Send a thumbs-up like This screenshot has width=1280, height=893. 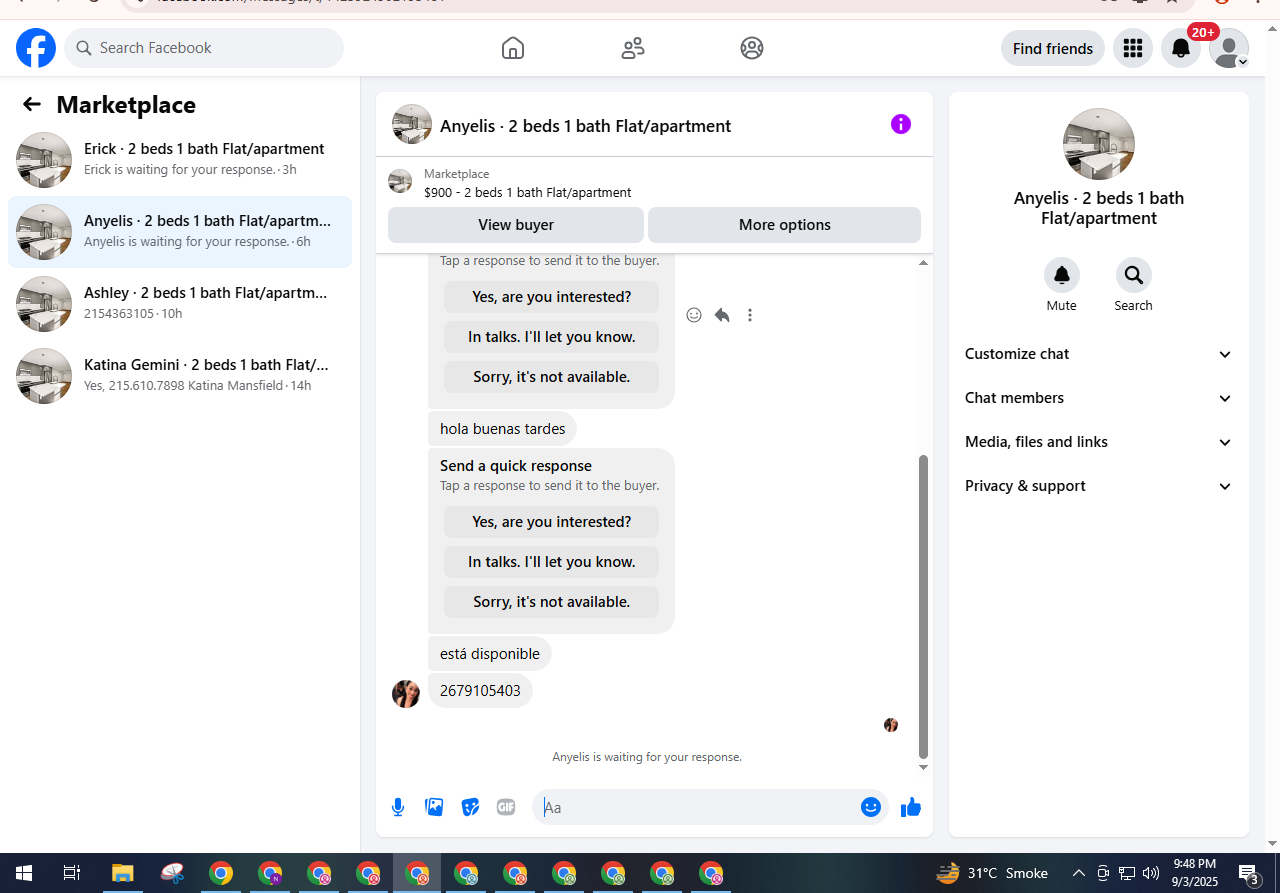click(x=911, y=807)
